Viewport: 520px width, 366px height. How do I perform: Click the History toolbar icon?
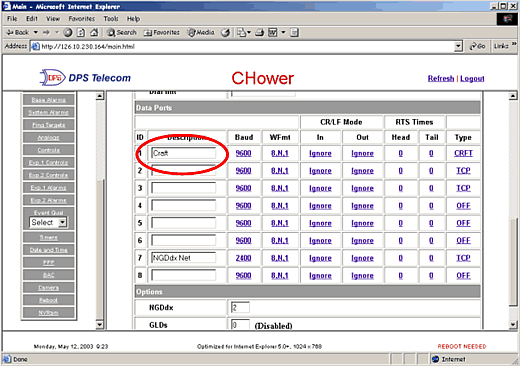click(x=226, y=32)
